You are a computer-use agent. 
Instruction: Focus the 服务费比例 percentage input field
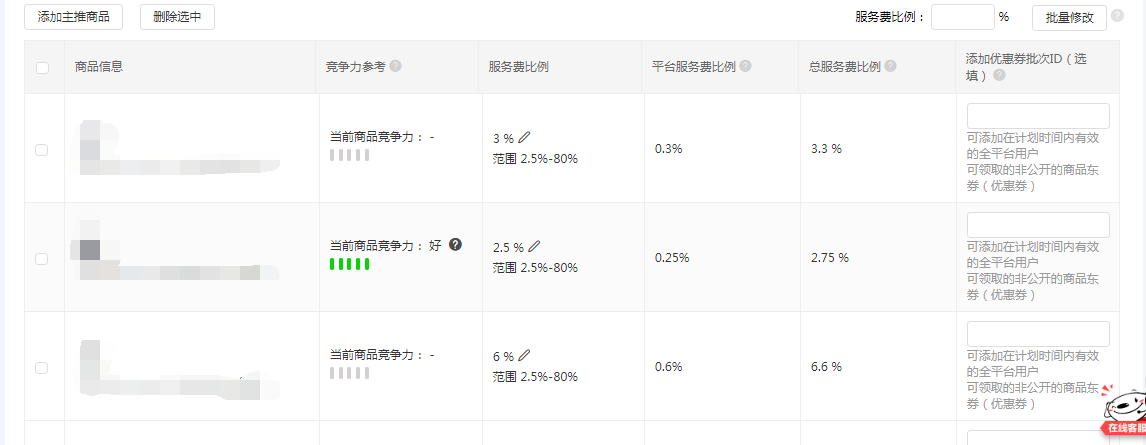(x=962, y=17)
